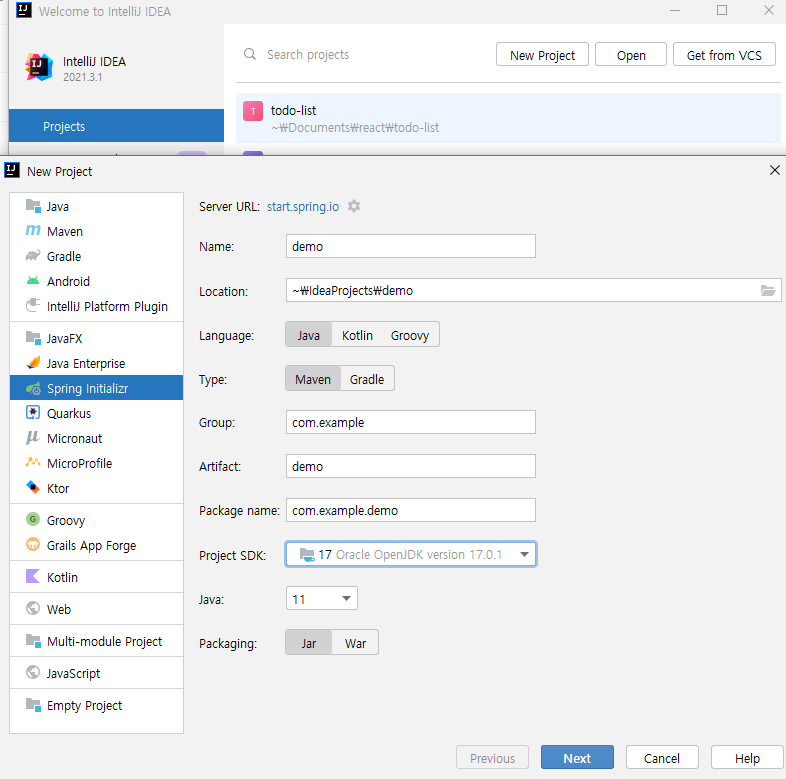Viewport: 786px width, 779px height.
Task: Click the Package name input field
Action: 411,510
